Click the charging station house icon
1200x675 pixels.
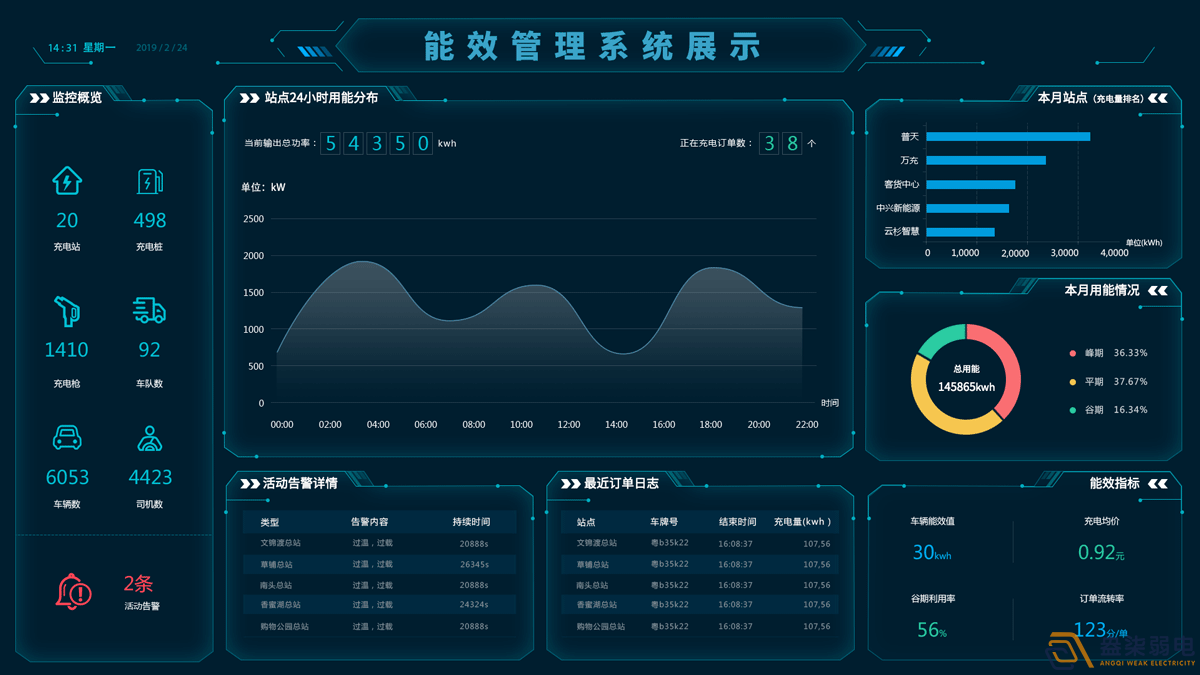click(67, 181)
